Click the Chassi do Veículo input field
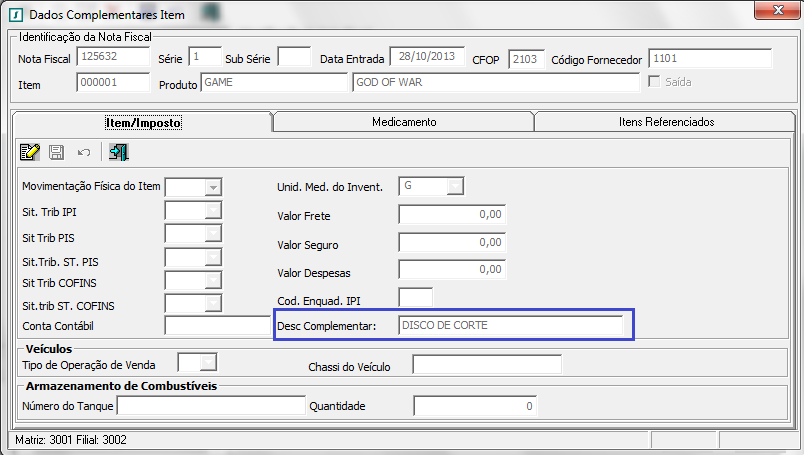This screenshot has width=804, height=455. point(487,365)
